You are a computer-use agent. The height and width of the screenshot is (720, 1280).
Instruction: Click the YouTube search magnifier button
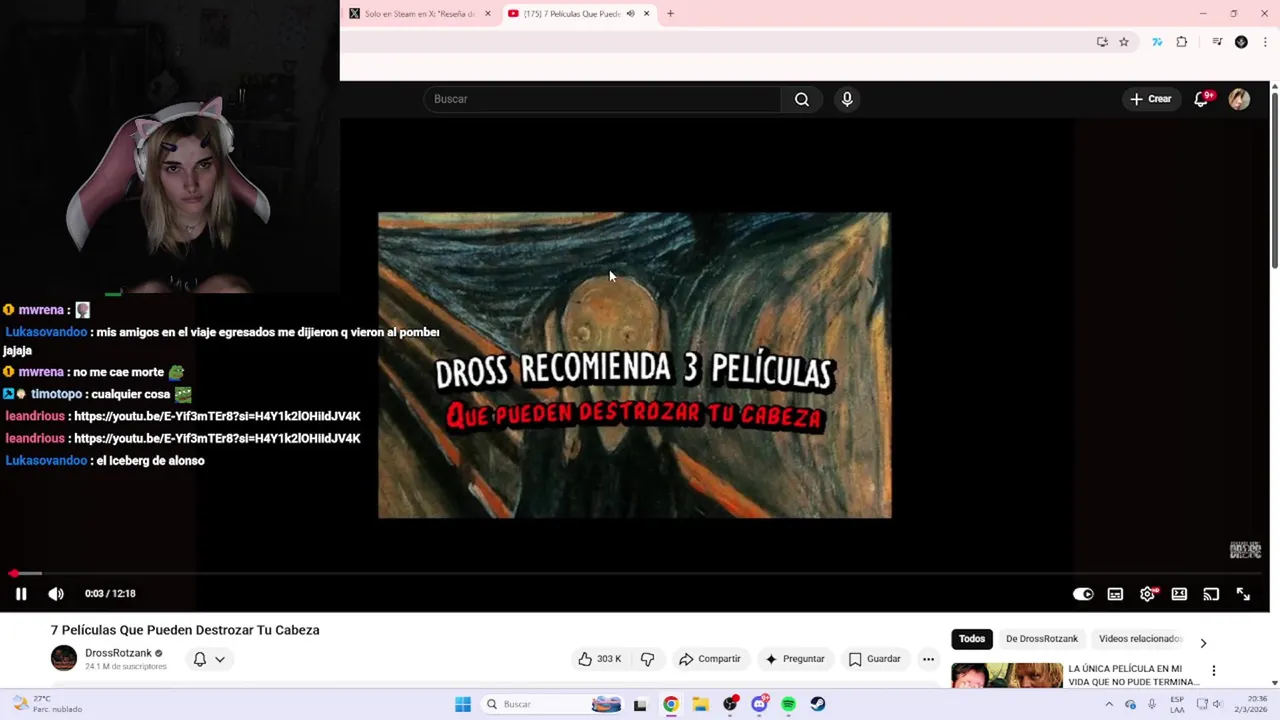coord(801,99)
